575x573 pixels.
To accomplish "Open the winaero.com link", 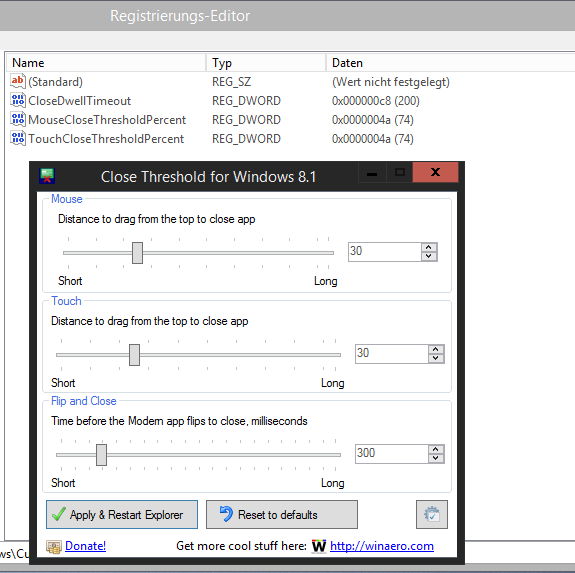I will click(x=382, y=546).
